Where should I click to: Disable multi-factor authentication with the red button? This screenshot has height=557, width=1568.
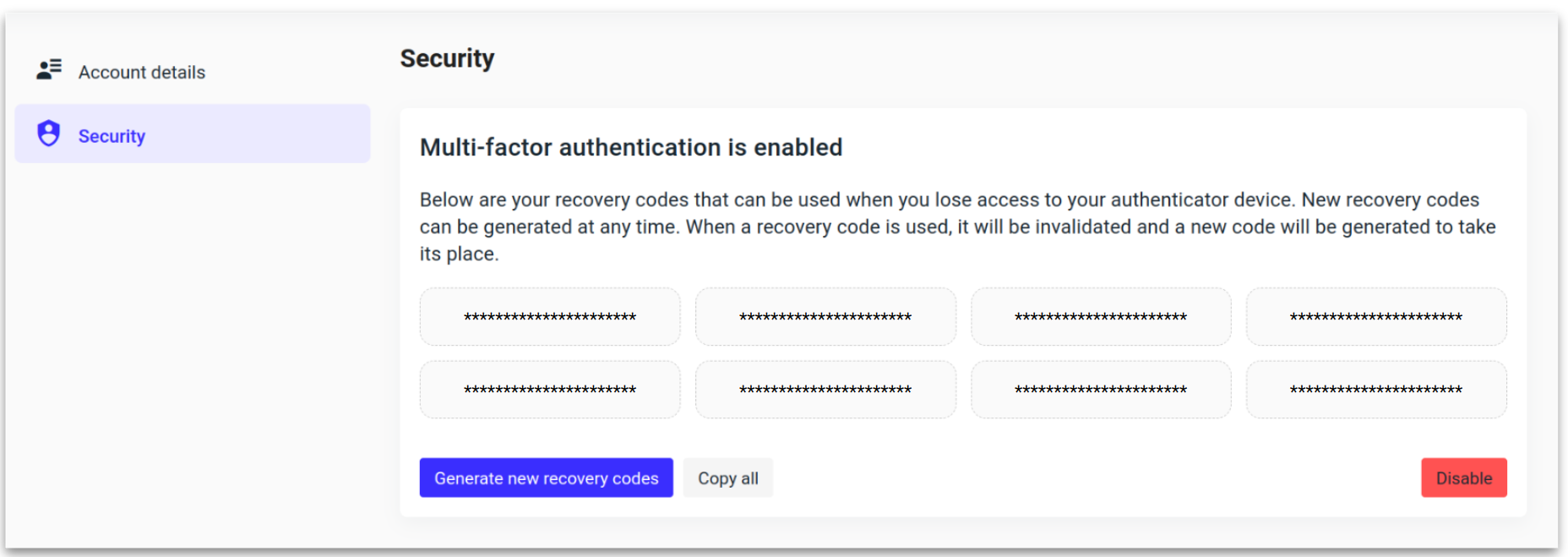pos(1463,478)
